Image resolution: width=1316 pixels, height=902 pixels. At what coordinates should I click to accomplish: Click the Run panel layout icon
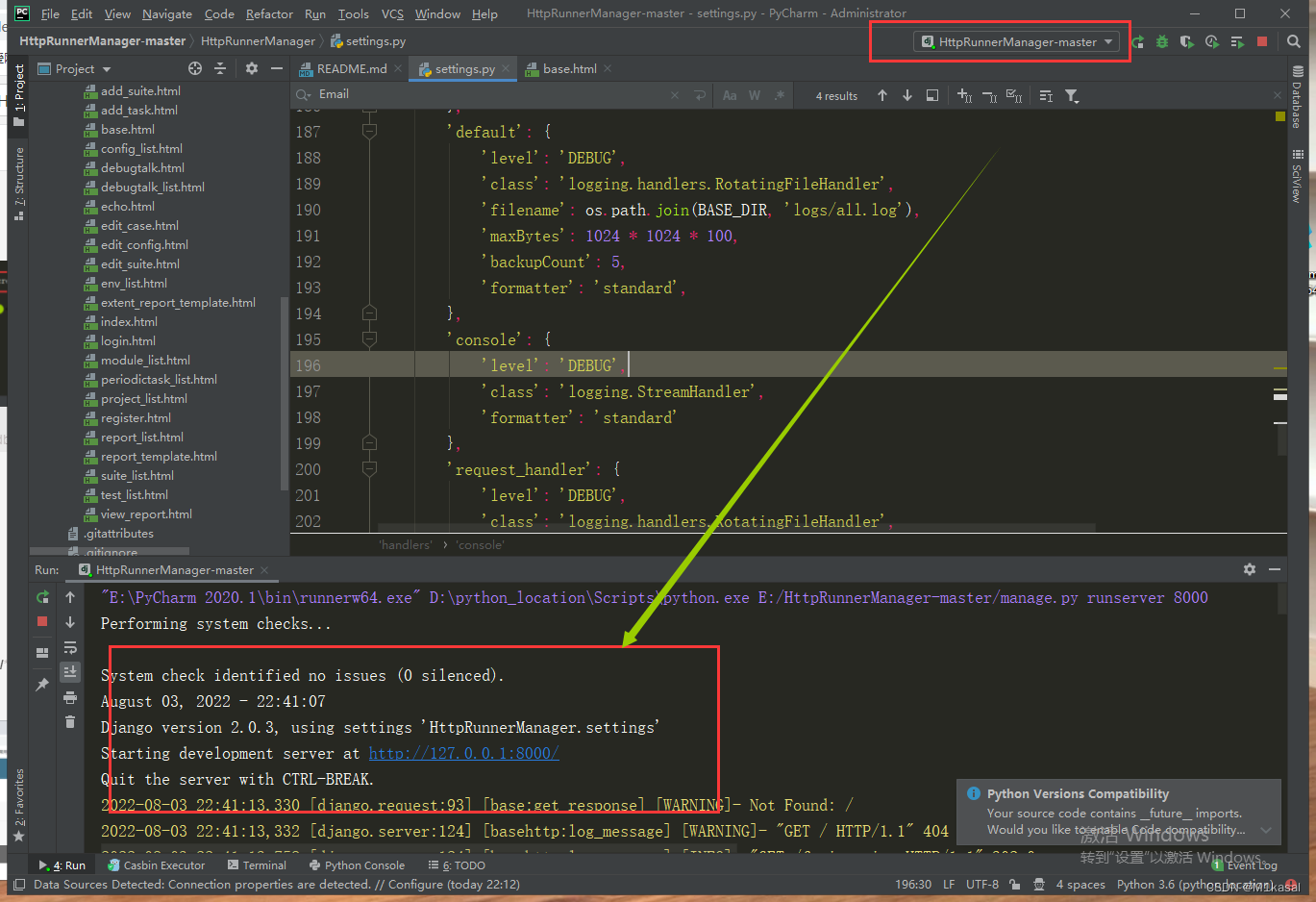[x=42, y=653]
